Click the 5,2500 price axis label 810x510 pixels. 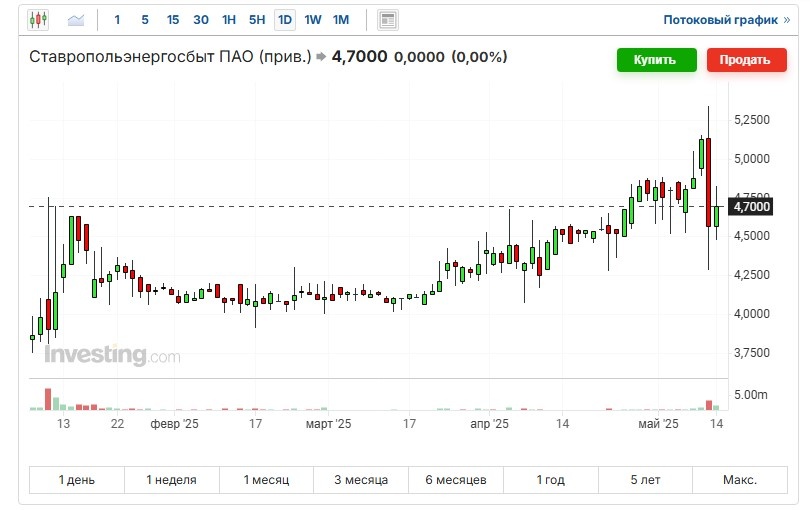[752, 120]
